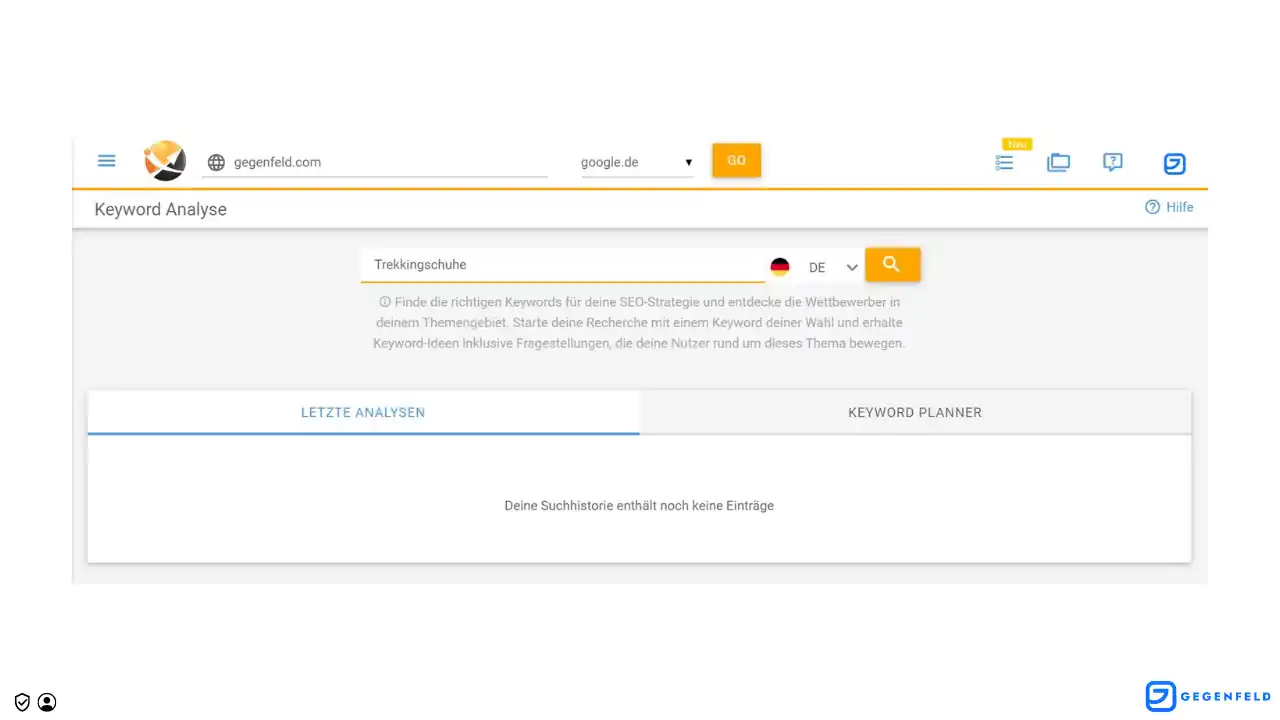Click the orange magnifier search button
1280x720 pixels.
click(x=892, y=265)
